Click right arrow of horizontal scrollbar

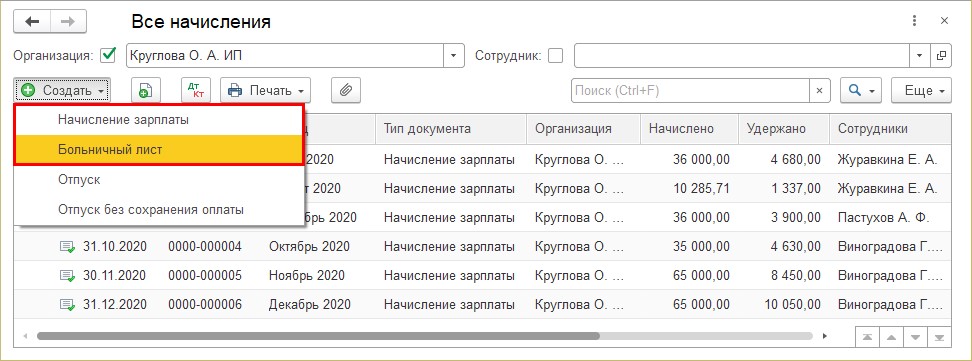click(x=824, y=336)
